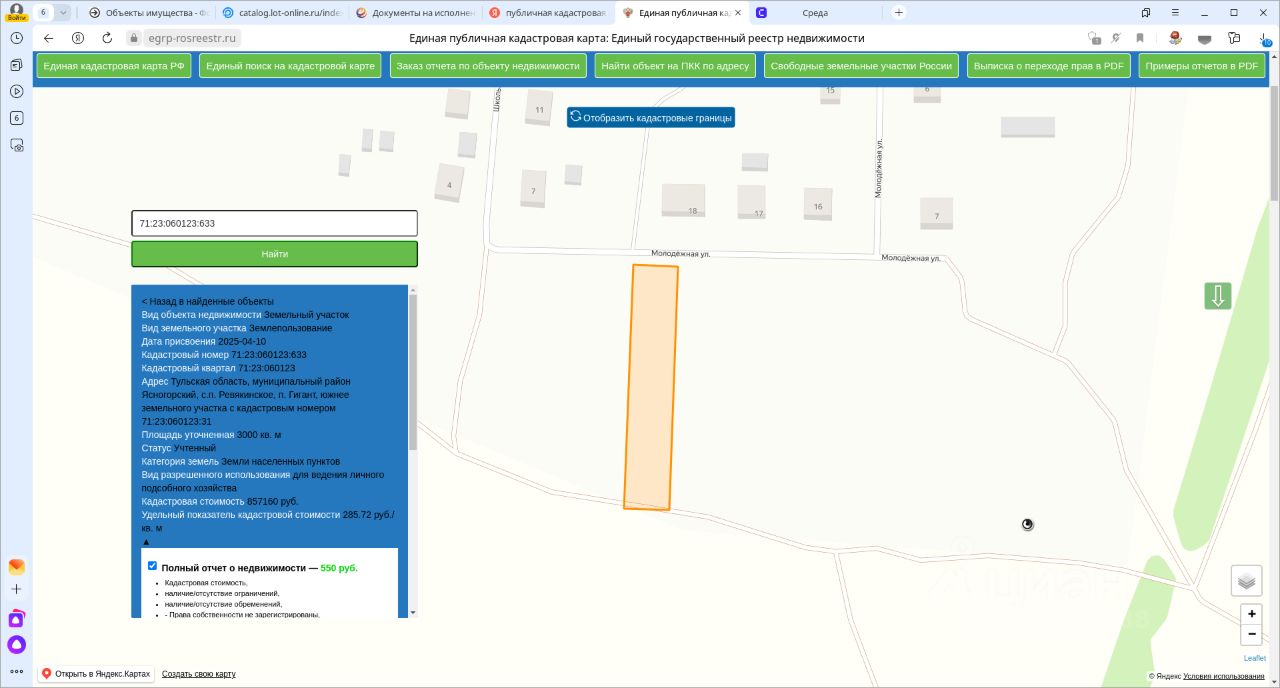
Task: Click the cadastral number 71:23:060123:633 value
Action: click(x=269, y=355)
